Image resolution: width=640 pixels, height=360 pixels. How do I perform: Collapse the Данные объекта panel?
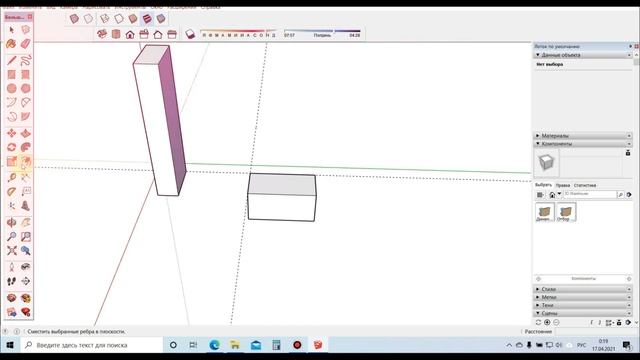(582, 55)
